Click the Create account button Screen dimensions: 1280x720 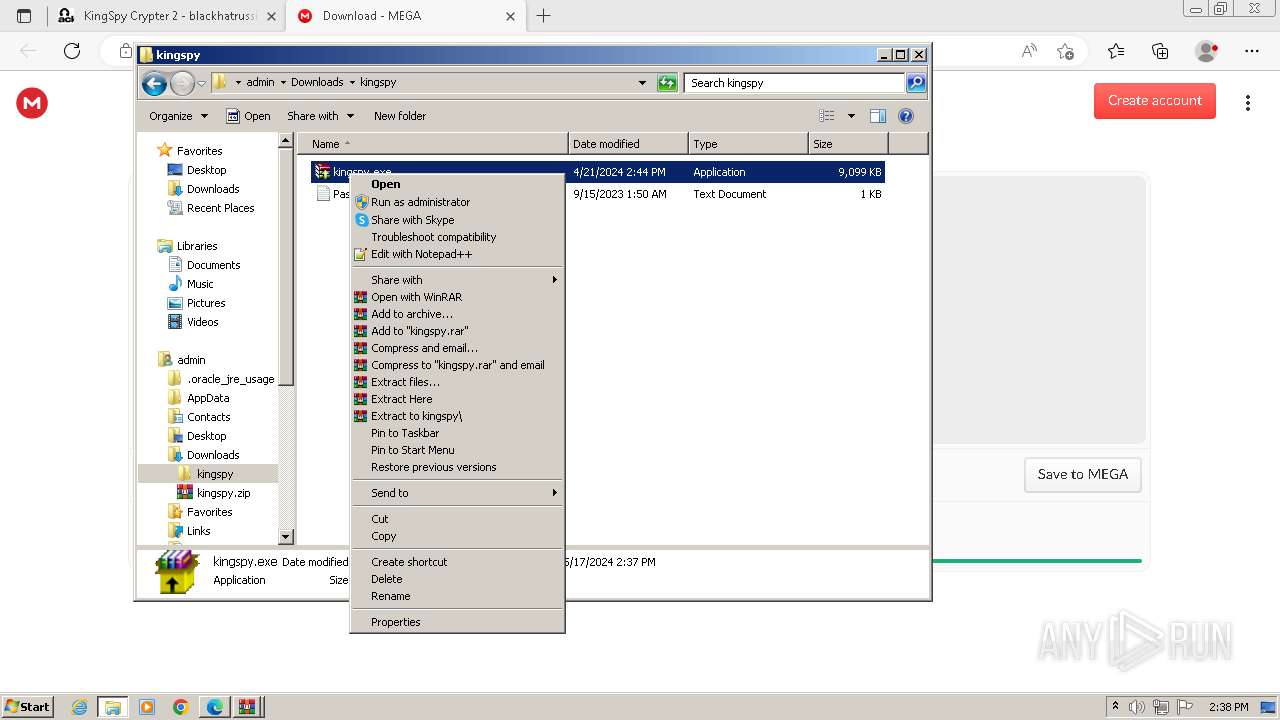(x=1155, y=101)
